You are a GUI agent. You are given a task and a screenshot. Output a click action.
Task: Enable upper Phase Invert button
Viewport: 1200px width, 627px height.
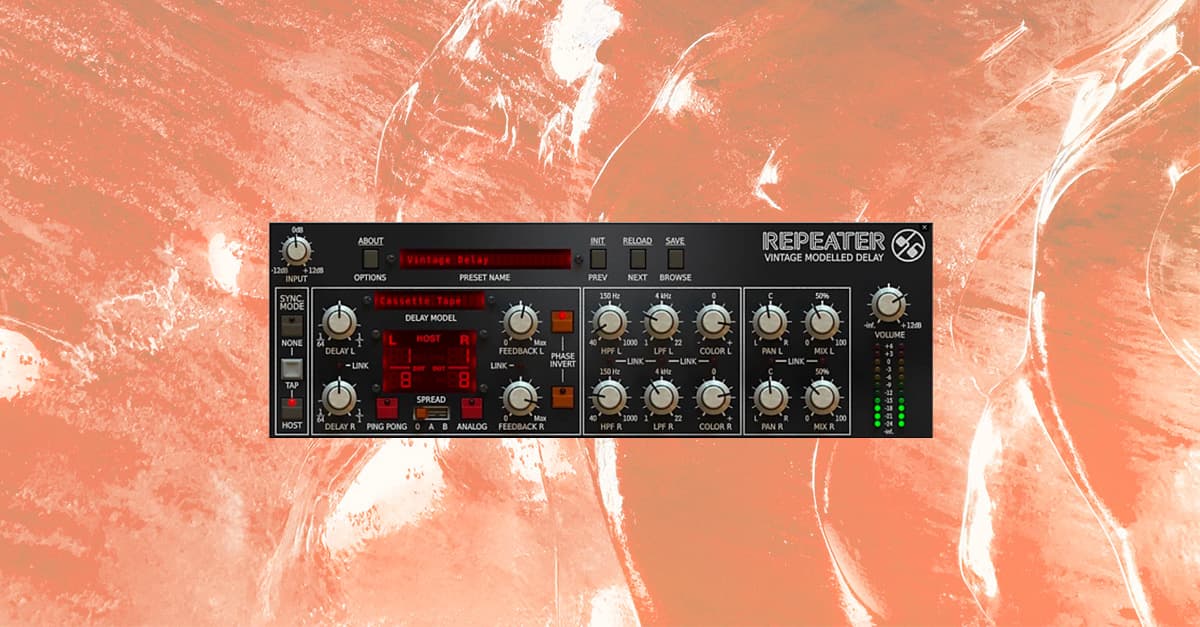[x=562, y=321]
